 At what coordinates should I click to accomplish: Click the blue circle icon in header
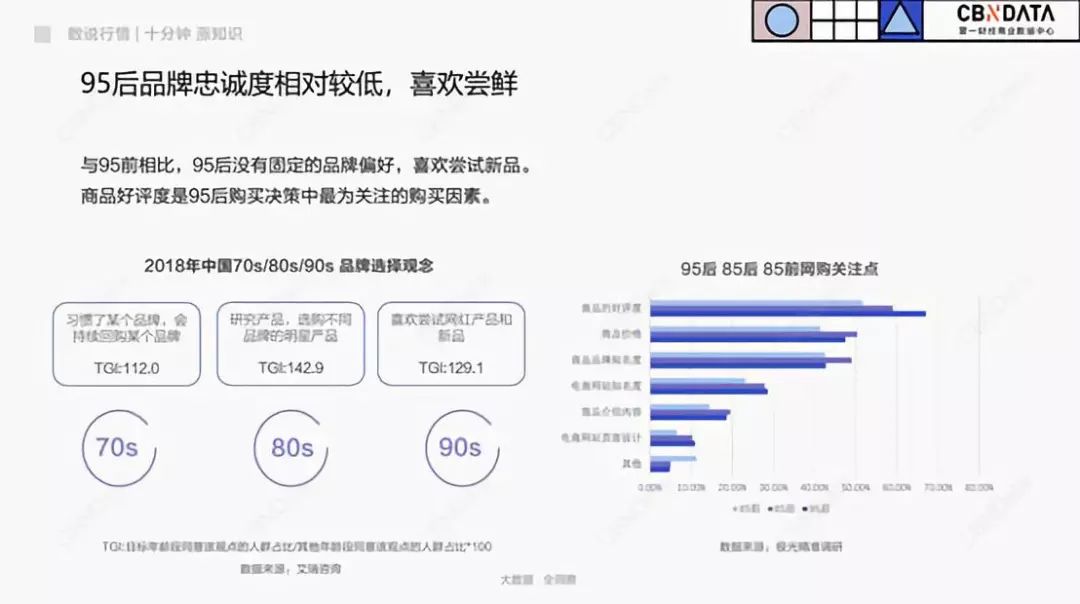(x=781, y=21)
